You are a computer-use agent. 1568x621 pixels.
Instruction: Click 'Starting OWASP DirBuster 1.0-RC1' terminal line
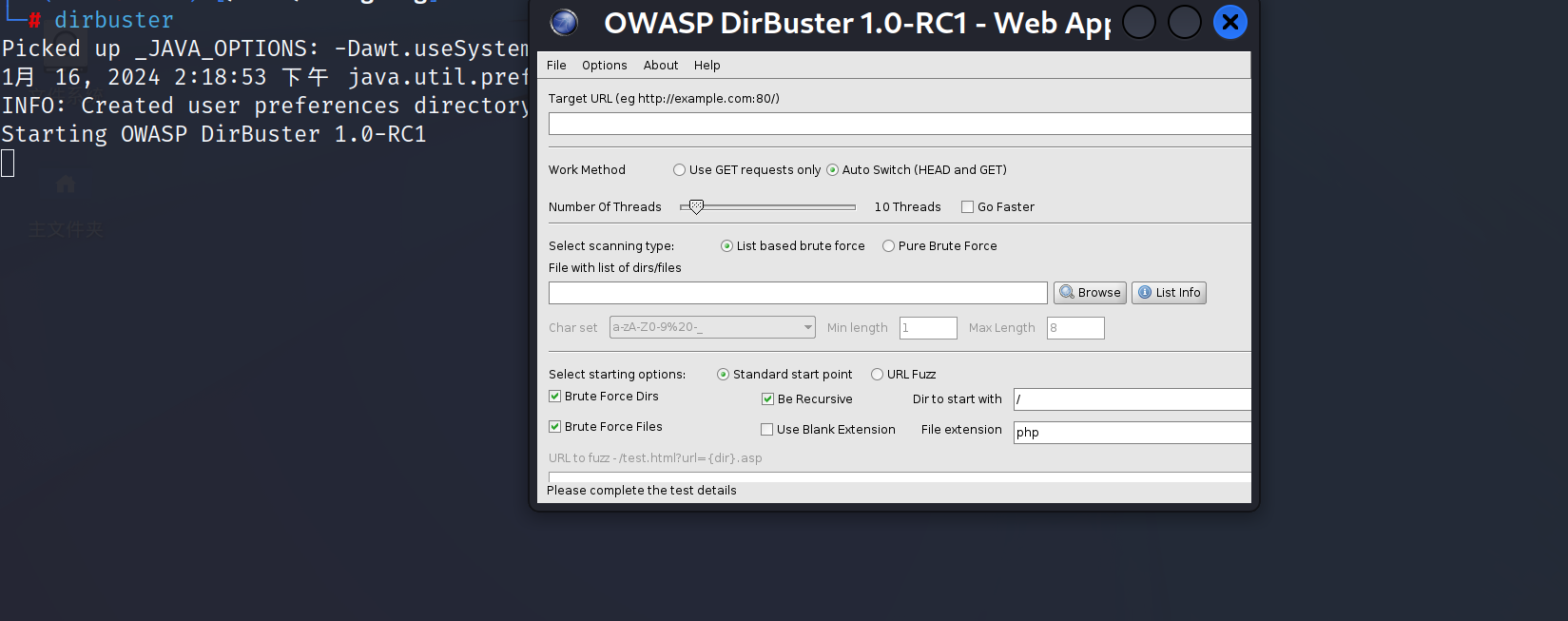(x=214, y=134)
